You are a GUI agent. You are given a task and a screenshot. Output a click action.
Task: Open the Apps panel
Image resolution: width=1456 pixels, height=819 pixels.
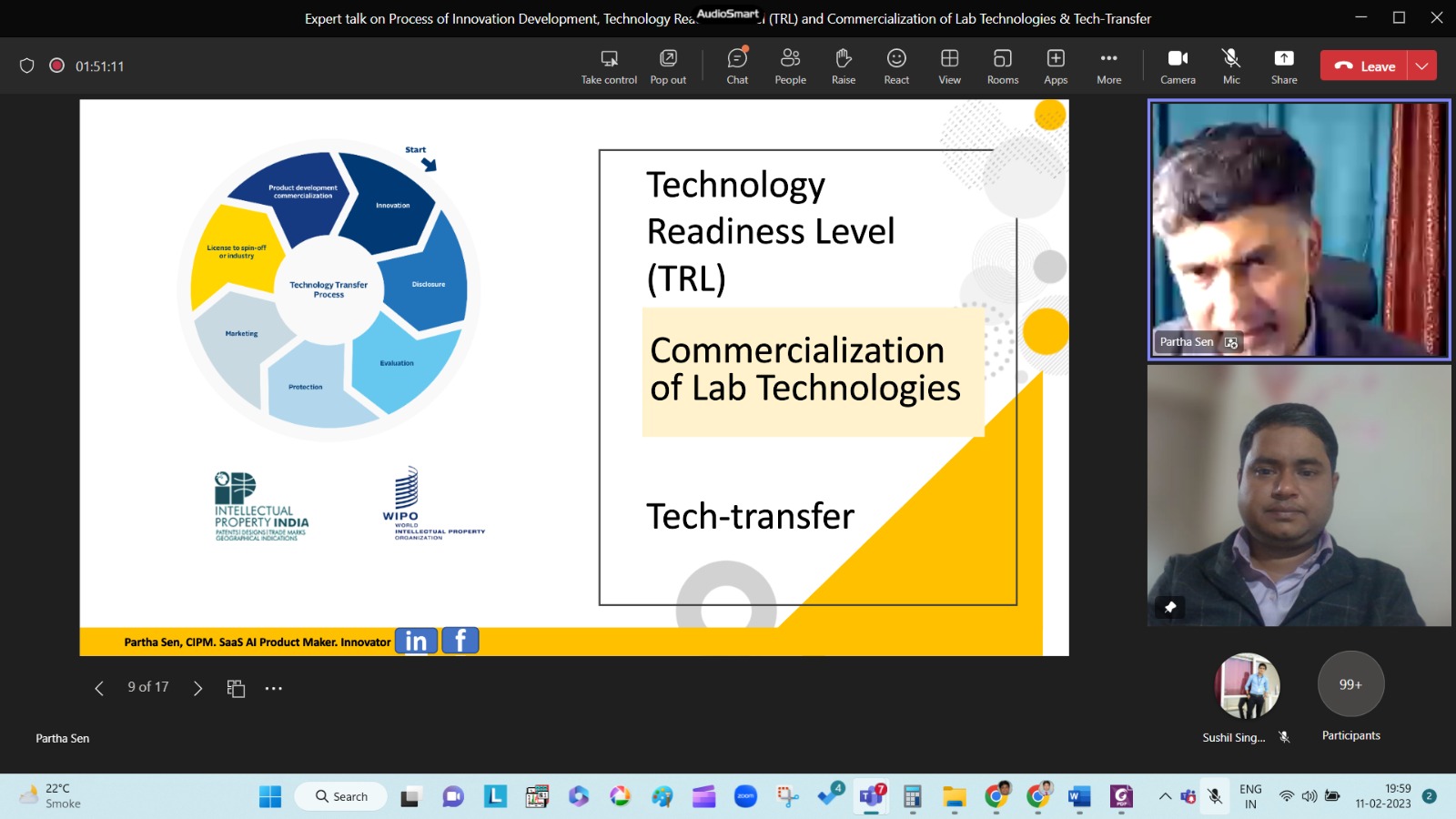tap(1056, 66)
